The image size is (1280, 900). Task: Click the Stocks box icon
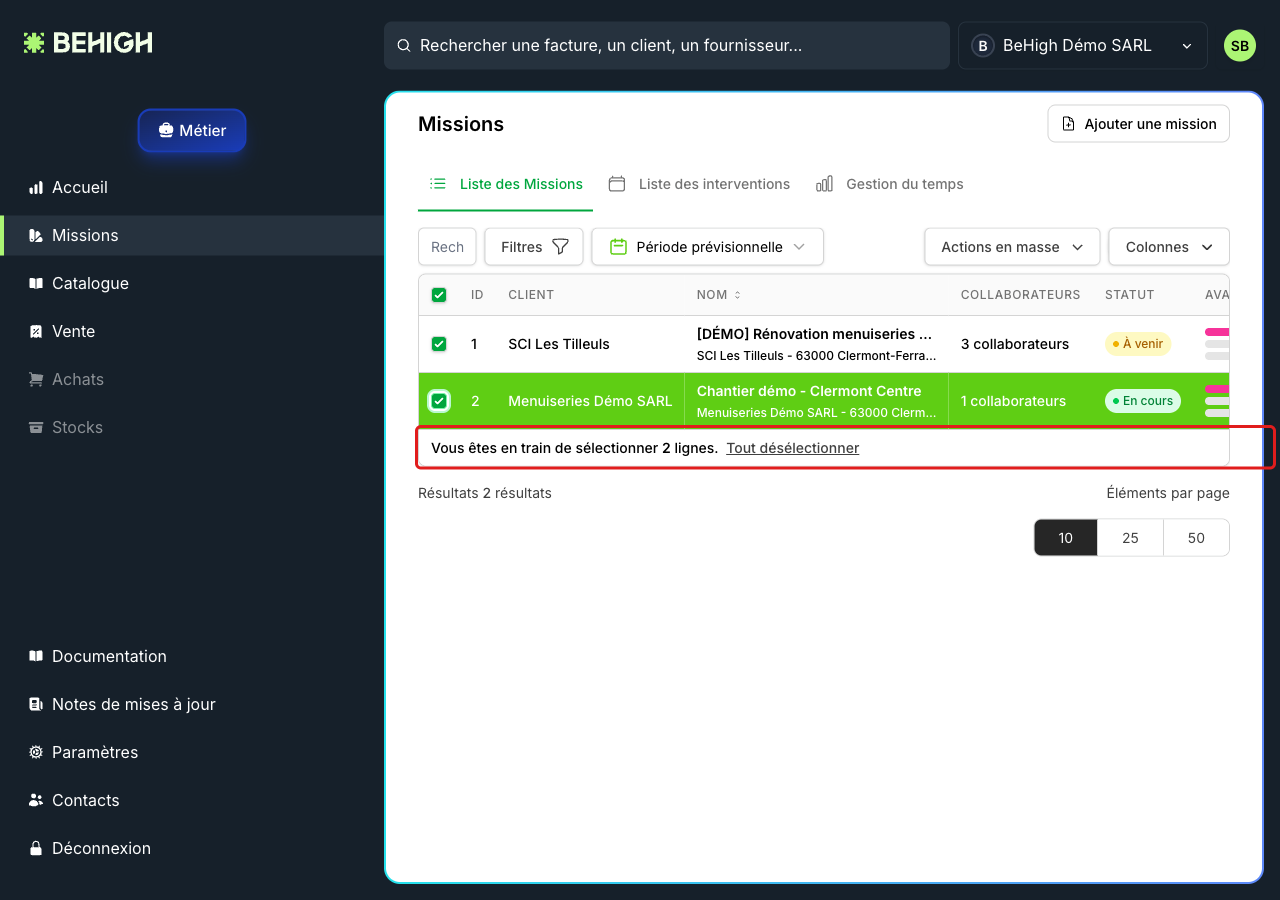point(36,427)
